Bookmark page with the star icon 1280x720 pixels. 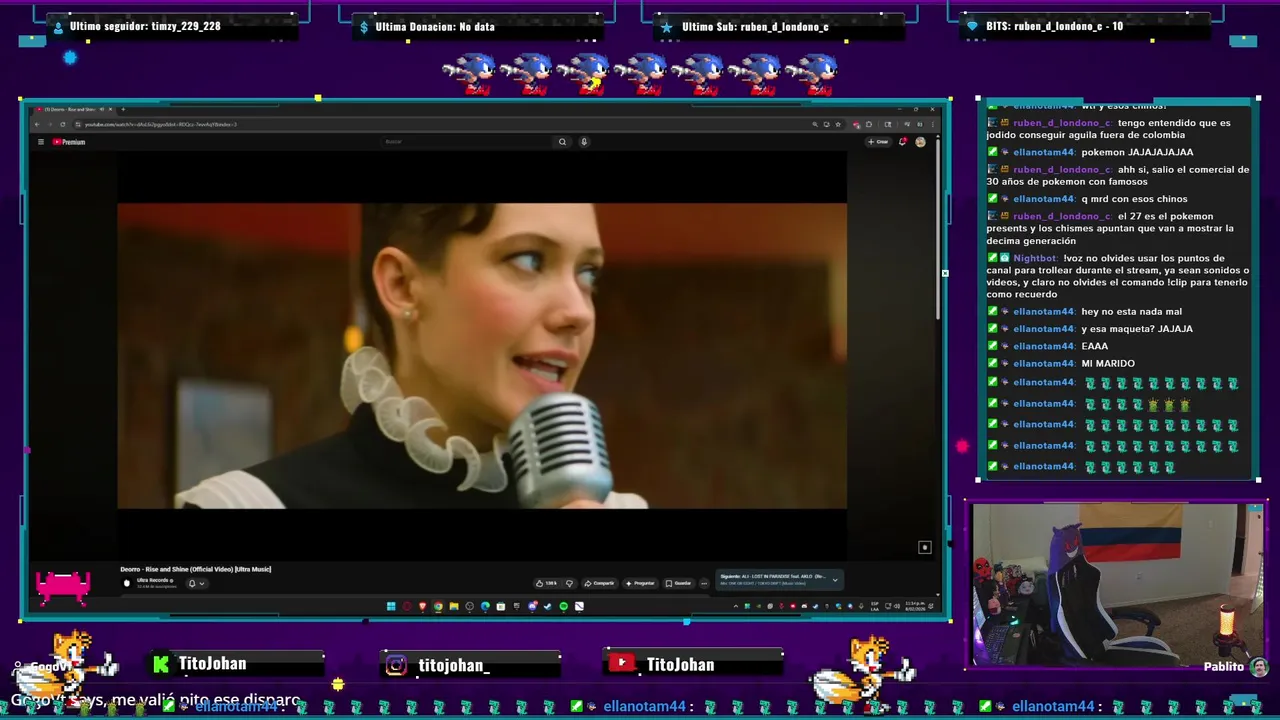838,124
